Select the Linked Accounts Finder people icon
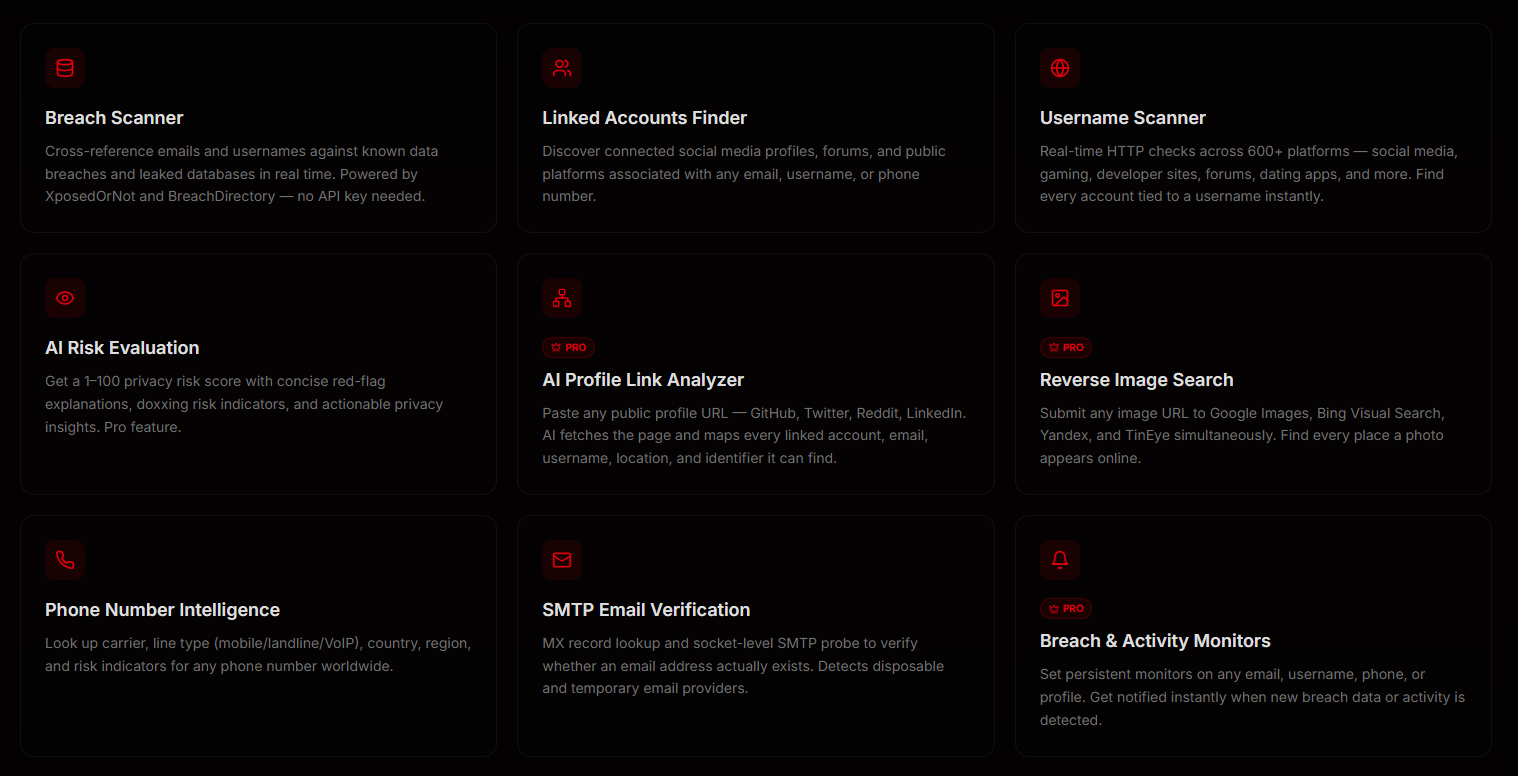The image size is (1518, 776). pyautogui.click(x=562, y=67)
